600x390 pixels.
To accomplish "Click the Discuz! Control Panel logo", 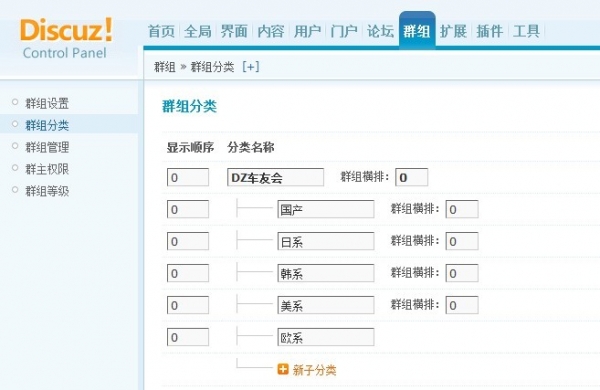I will [x=66, y=38].
